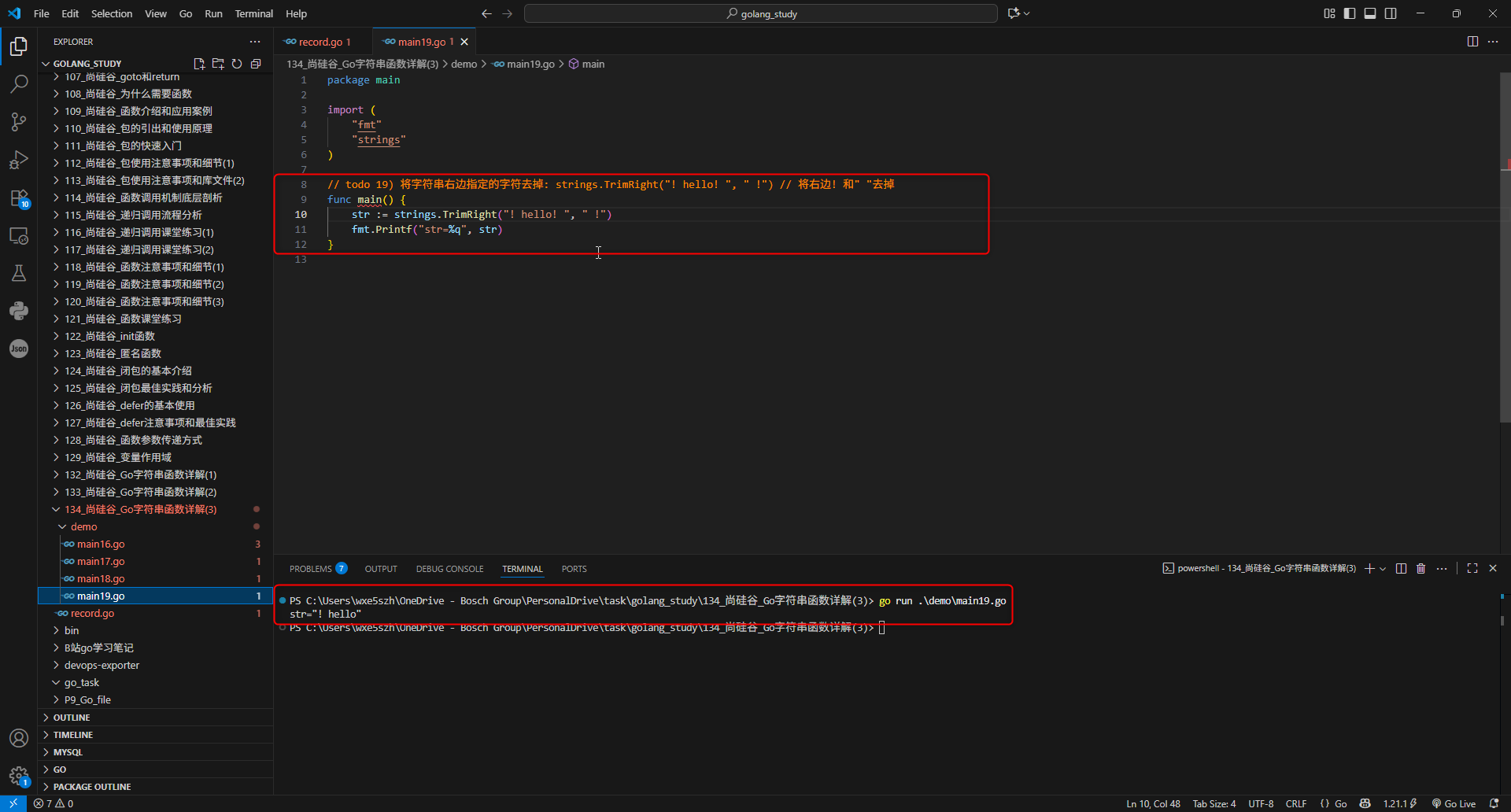1511x812 pixels.
Task: Open the Testing flask view
Action: point(19,273)
